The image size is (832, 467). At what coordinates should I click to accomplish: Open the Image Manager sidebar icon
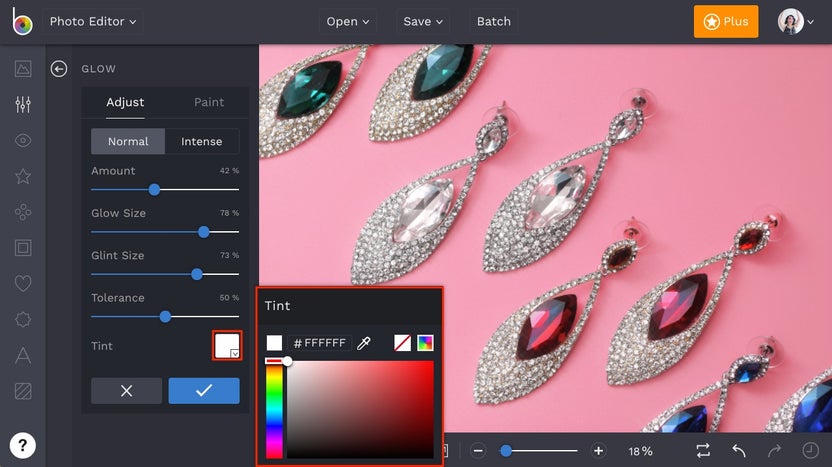(23, 68)
